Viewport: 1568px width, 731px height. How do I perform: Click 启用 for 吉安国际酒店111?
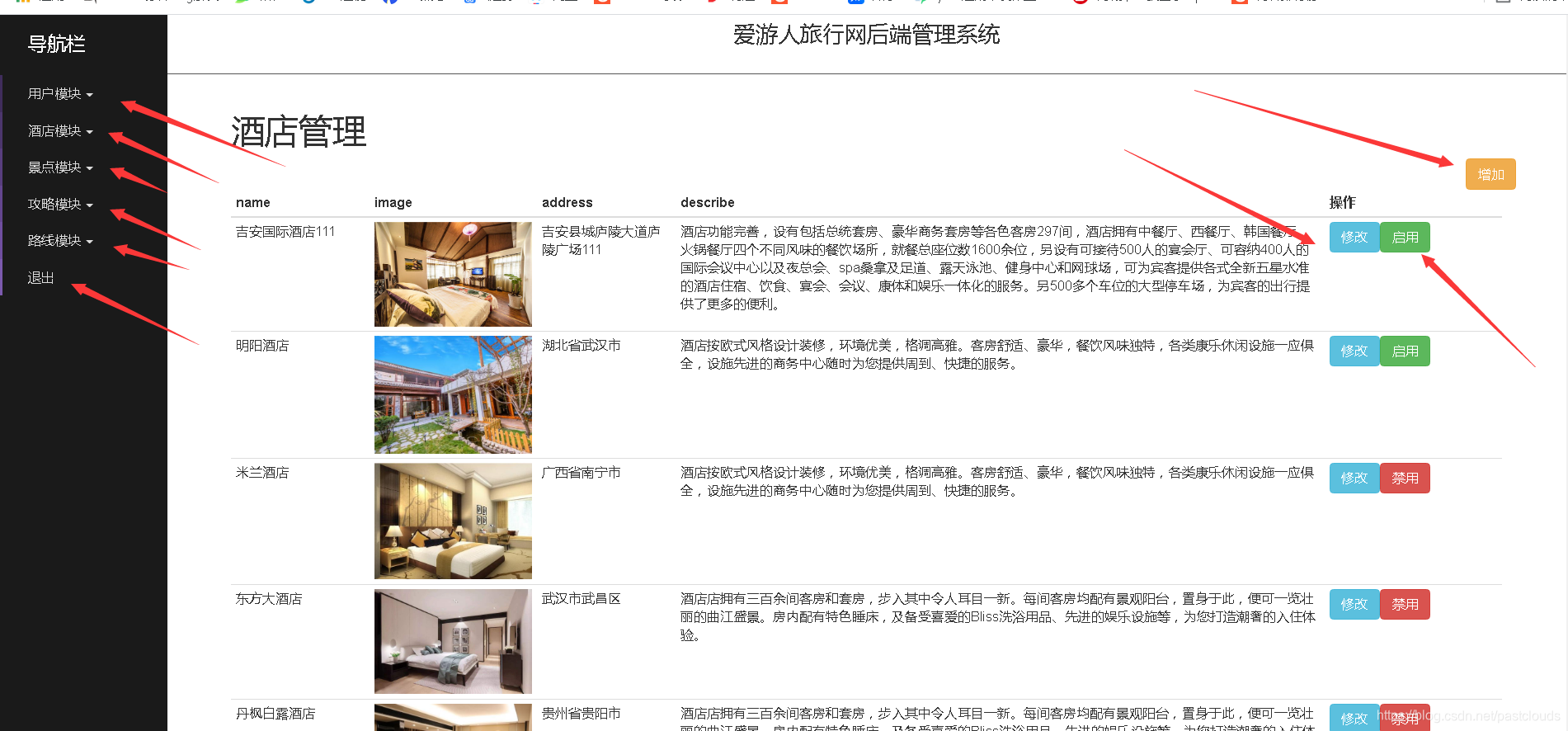[x=1406, y=238]
